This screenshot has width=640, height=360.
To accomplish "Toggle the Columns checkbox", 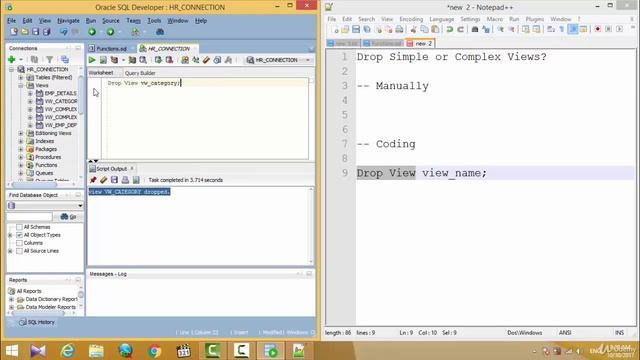I will tap(19, 243).
